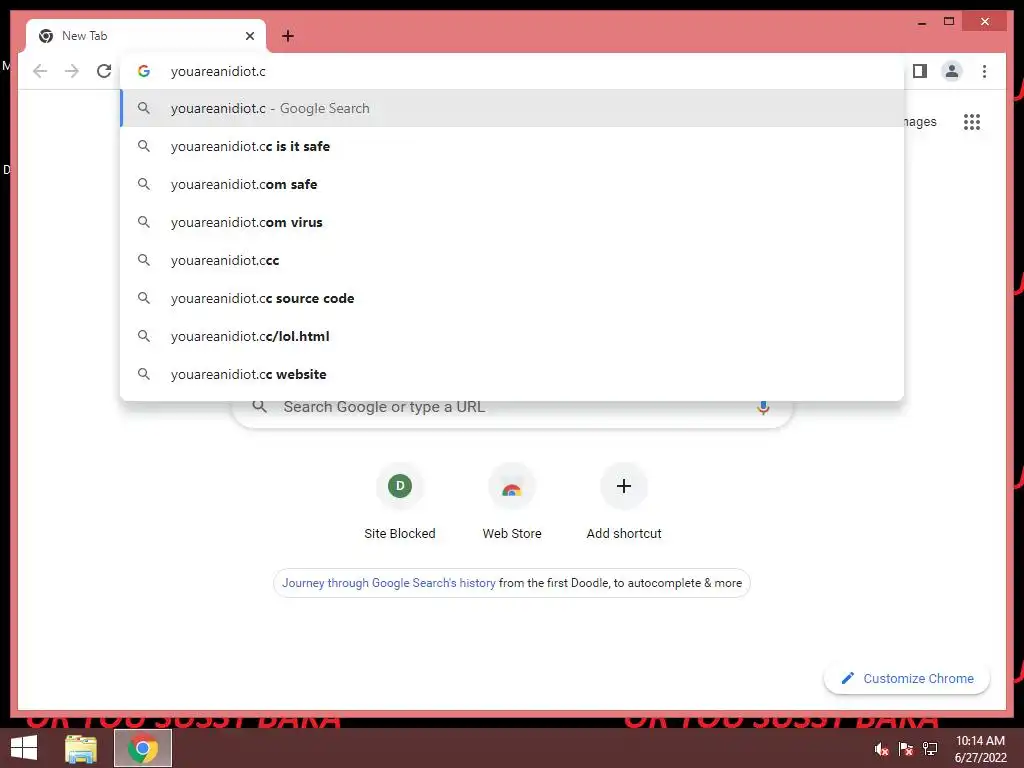Viewport: 1024px width, 768px height.
Task: Open a new tab with plus button
Action: click(x=288, y=36)
